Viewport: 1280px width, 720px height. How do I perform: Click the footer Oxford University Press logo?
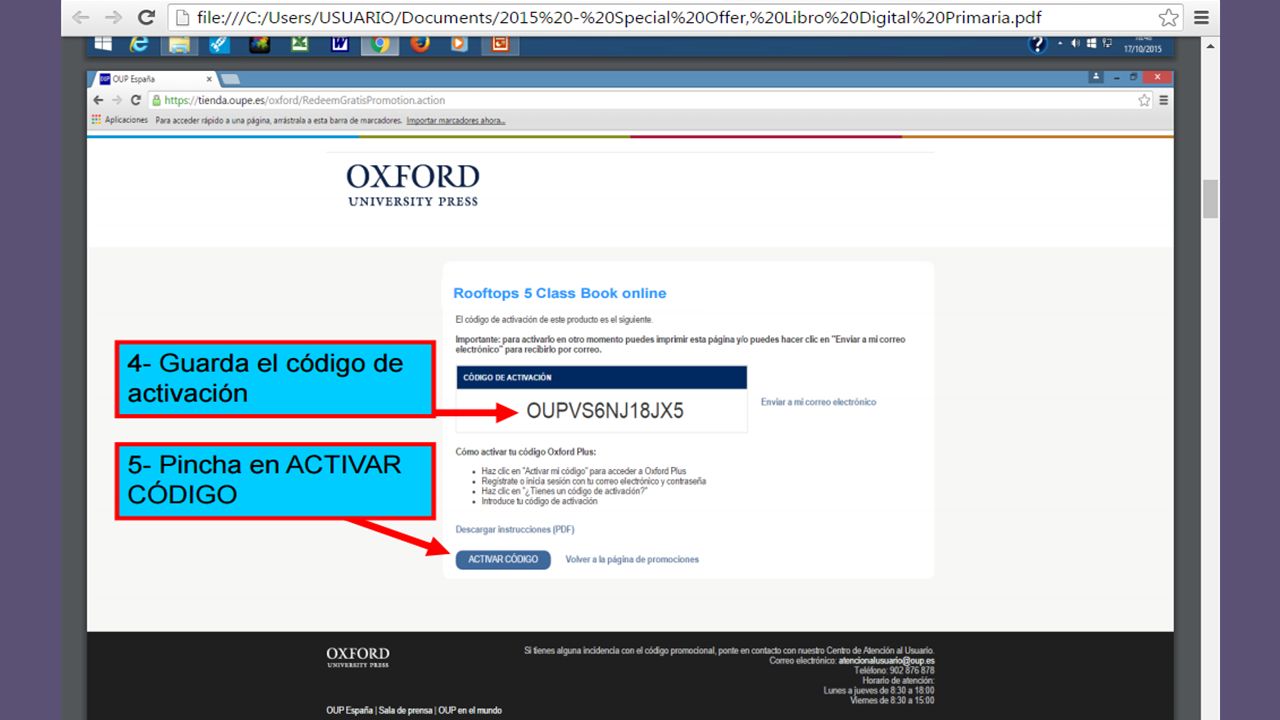358,657
